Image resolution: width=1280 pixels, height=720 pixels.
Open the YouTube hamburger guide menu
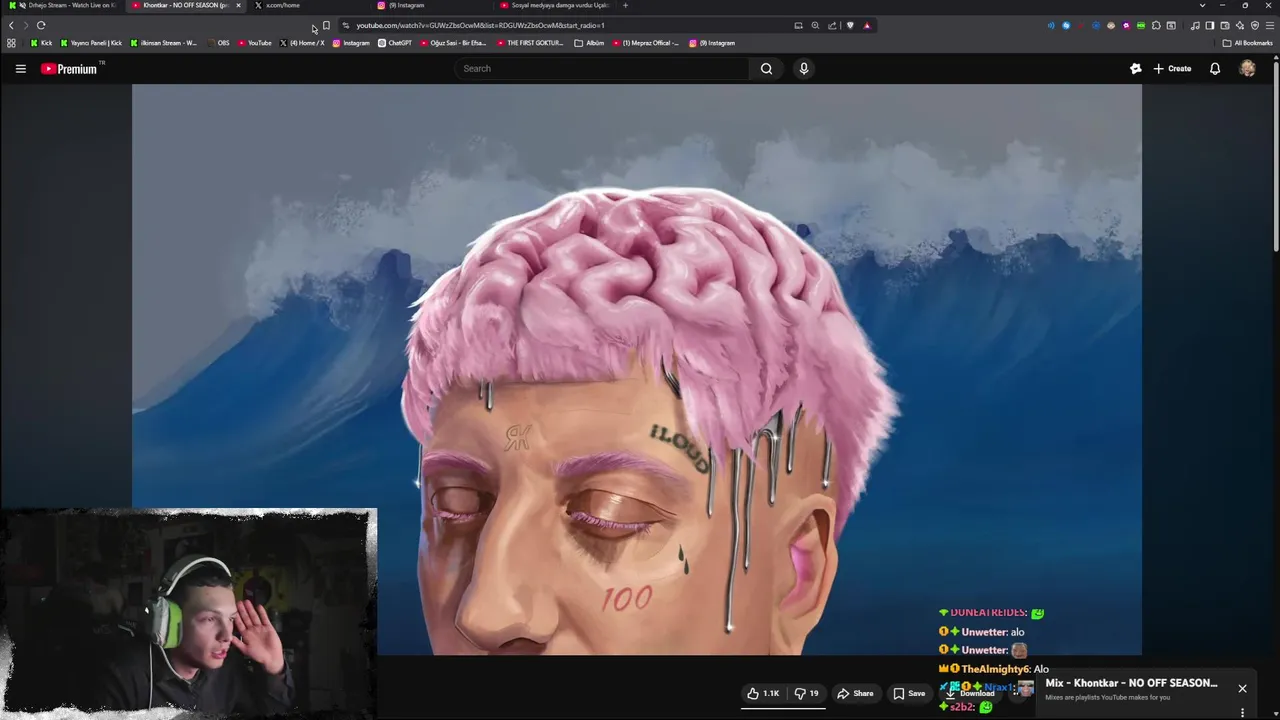click(20, 69)
